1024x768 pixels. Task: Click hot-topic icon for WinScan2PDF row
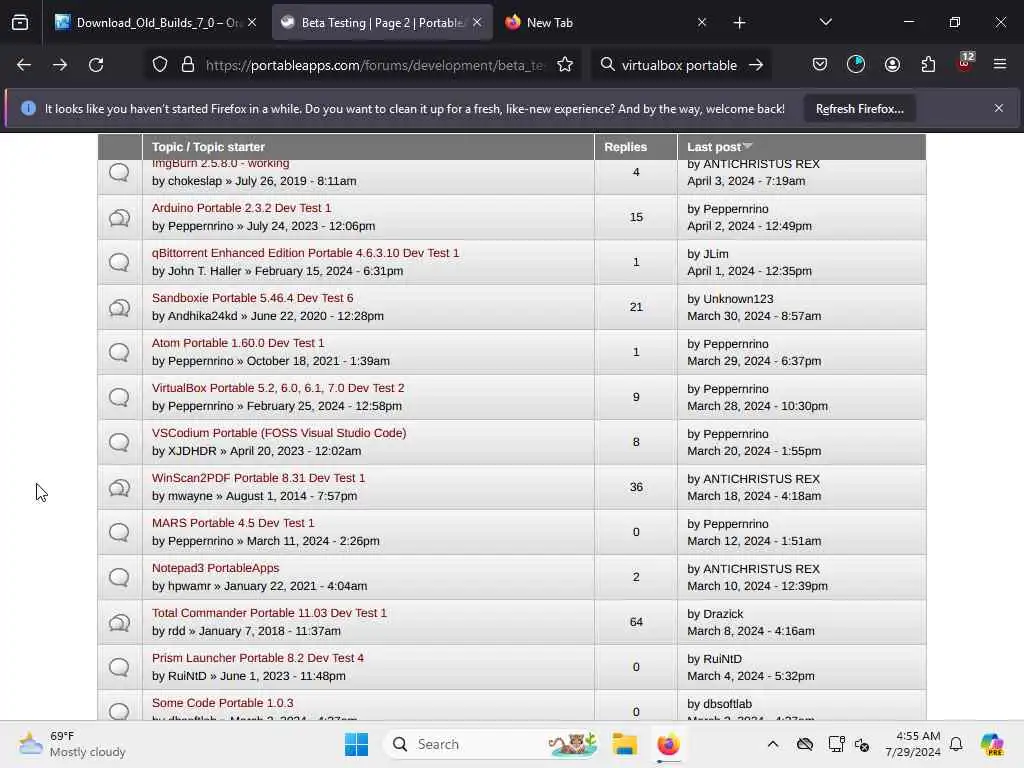(x=119, y=488)
